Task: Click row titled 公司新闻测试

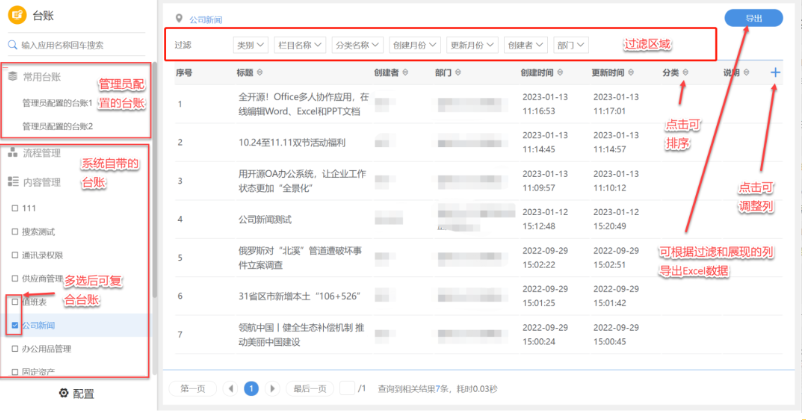Action: coord(478,219)
